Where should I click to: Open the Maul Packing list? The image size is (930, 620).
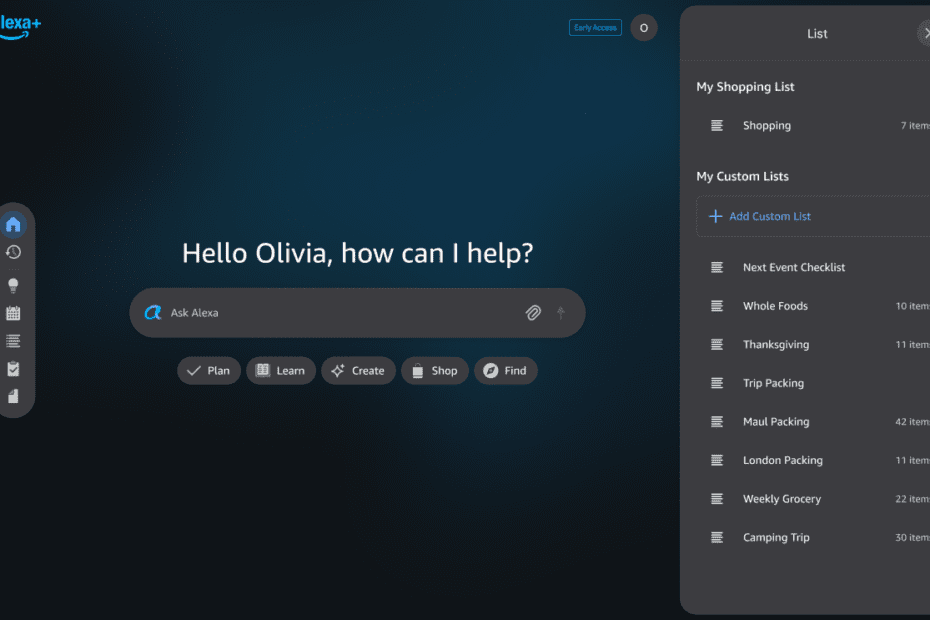pos(776,421)
